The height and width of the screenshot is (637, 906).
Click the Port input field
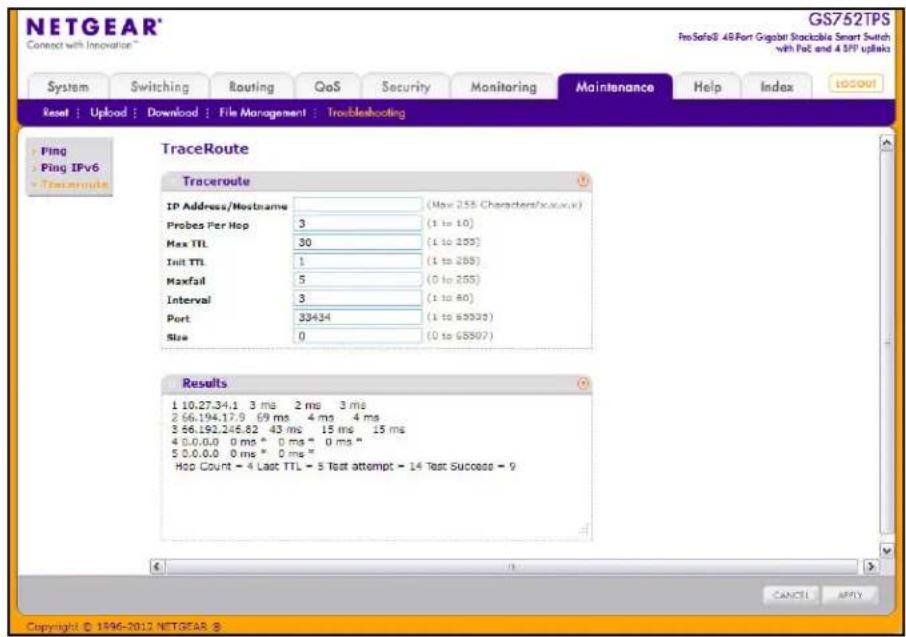pos(358,317)
